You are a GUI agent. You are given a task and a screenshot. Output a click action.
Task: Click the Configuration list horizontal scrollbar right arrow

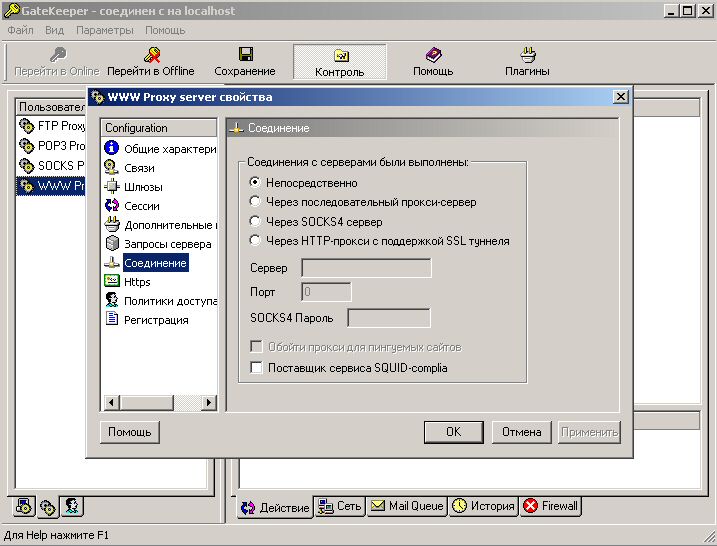point(209,402)
